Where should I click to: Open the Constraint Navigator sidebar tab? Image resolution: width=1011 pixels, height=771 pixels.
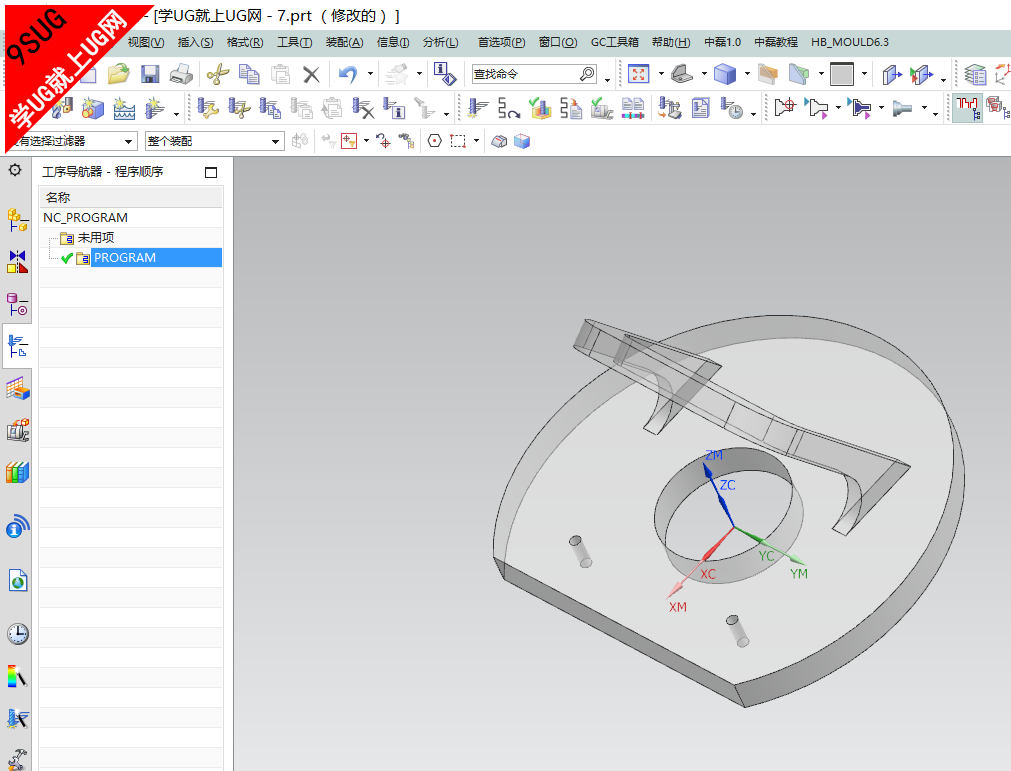click(17, 262)
